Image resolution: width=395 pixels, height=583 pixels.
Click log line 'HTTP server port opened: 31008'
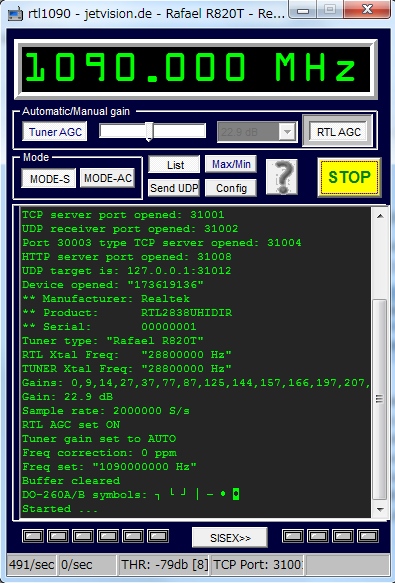click(x=126, y=257)
